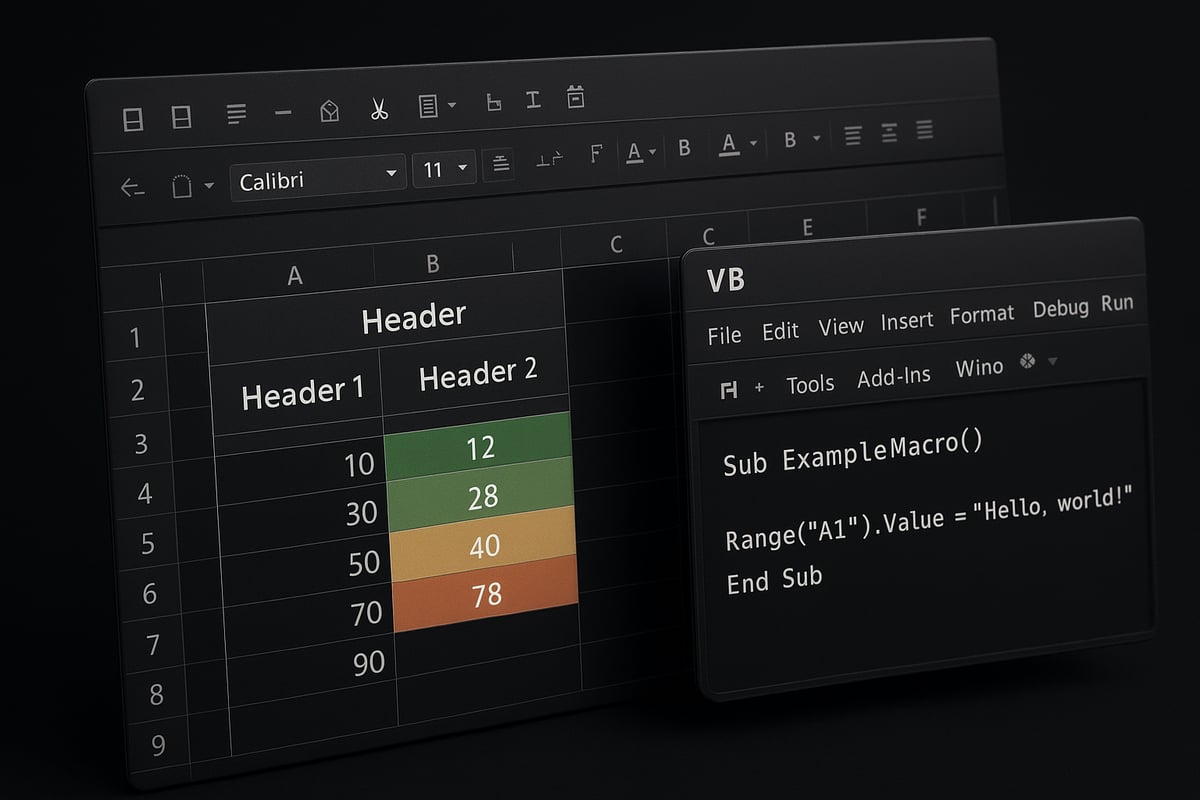1200x800 pixels.
Task: Click the function F icon
Action: (x=596, y=152)
